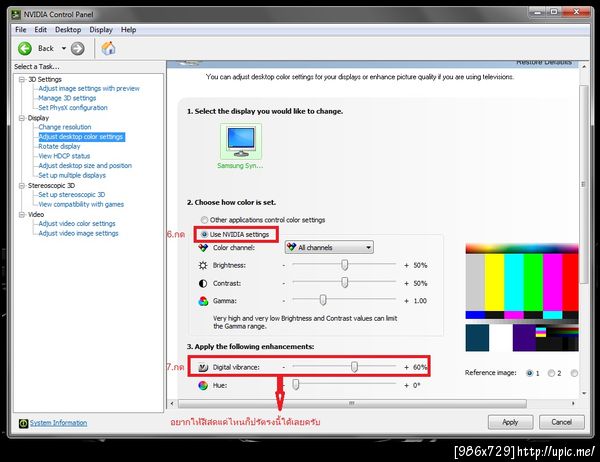The image size is (600, 462).
Task: Click the horizontal scrollbar left arrow
Action: [x=172, y=403]
